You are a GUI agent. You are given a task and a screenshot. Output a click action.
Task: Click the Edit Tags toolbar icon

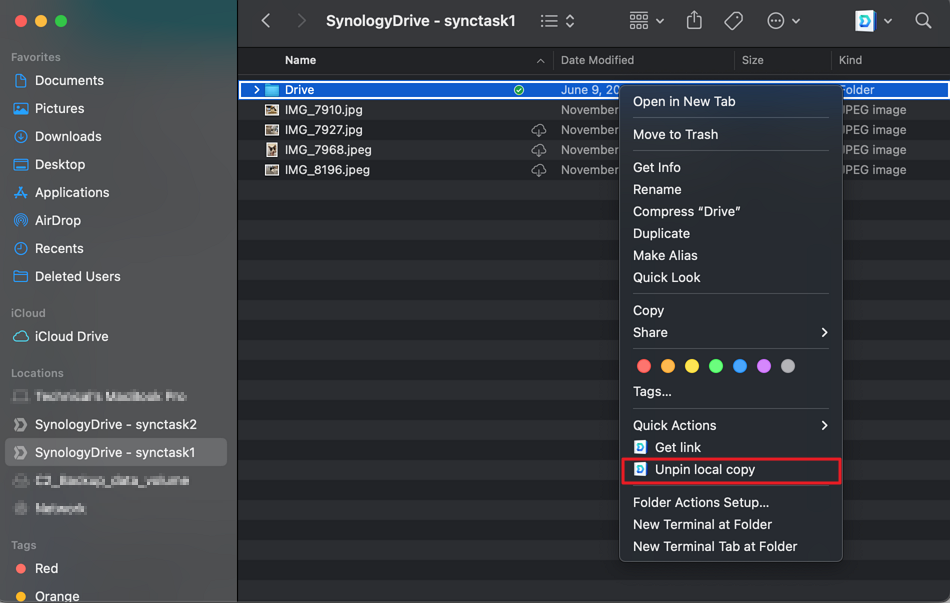click(x=733, y=21)
